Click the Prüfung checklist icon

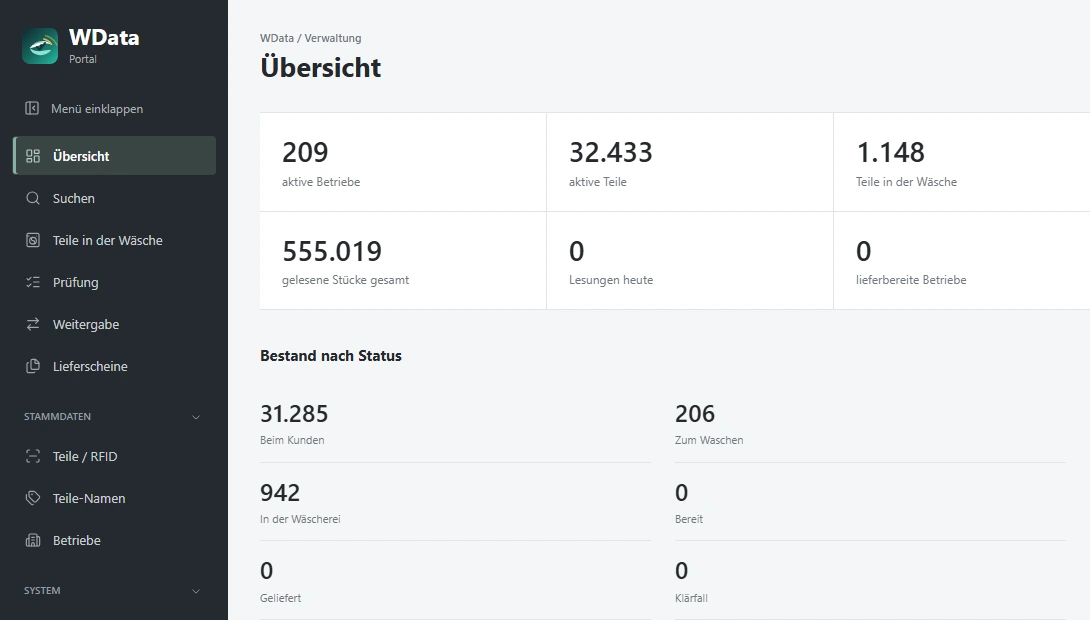click(33, 282)
